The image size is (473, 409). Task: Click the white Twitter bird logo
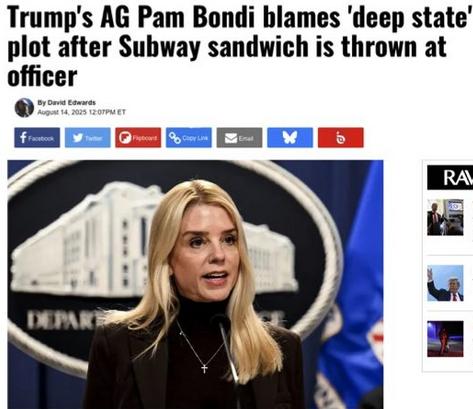[78, 138]
